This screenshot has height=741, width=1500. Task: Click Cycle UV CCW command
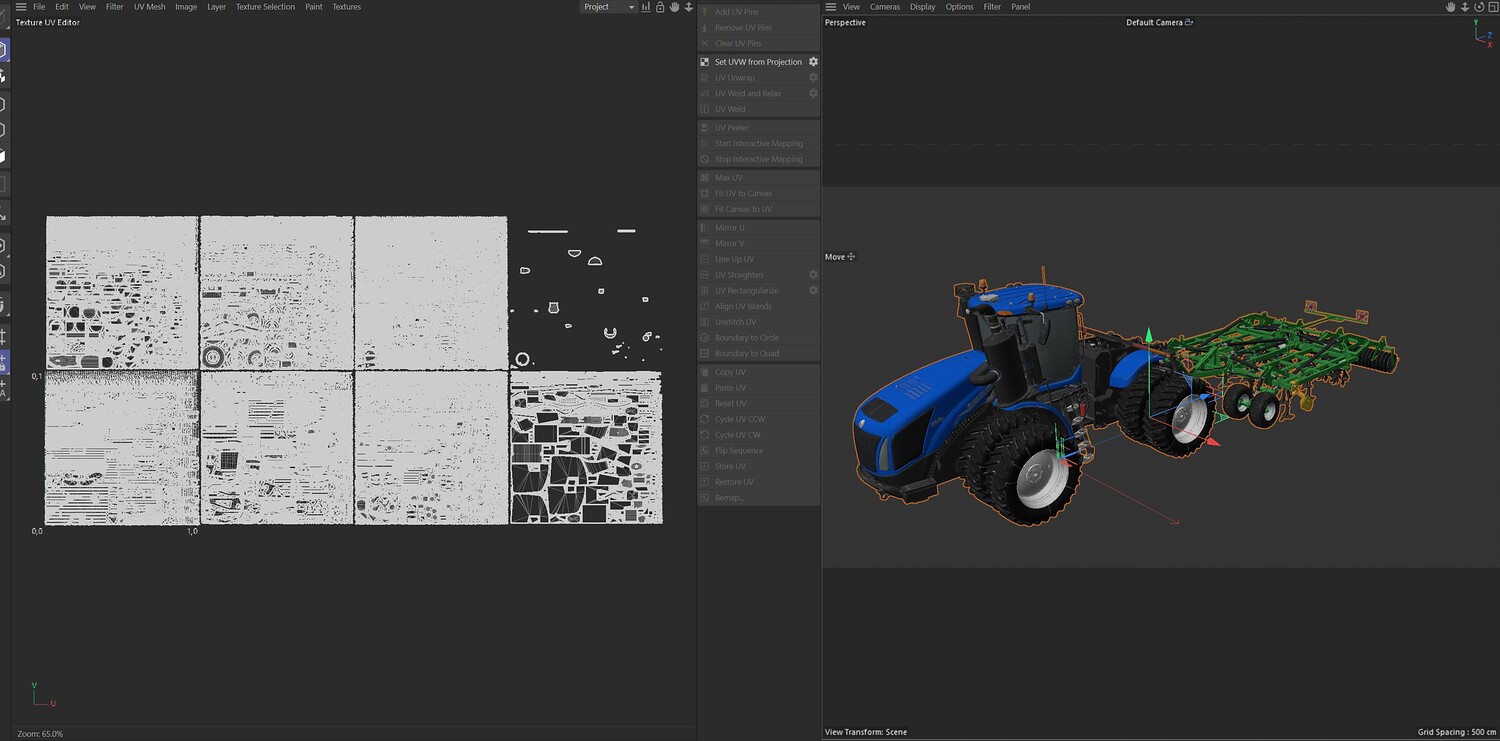point(758,420)
